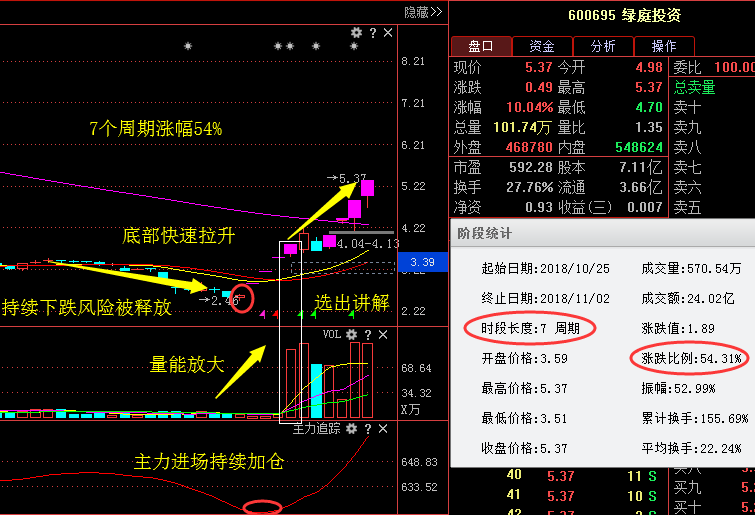
Task: Open VOL indicator settings gear
Action: [351, 335]
